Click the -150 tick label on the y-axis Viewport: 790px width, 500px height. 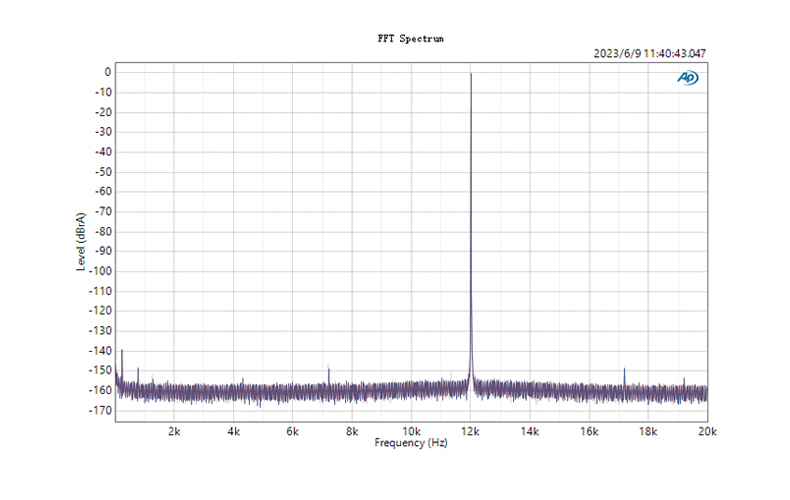(x=98, y=370)
